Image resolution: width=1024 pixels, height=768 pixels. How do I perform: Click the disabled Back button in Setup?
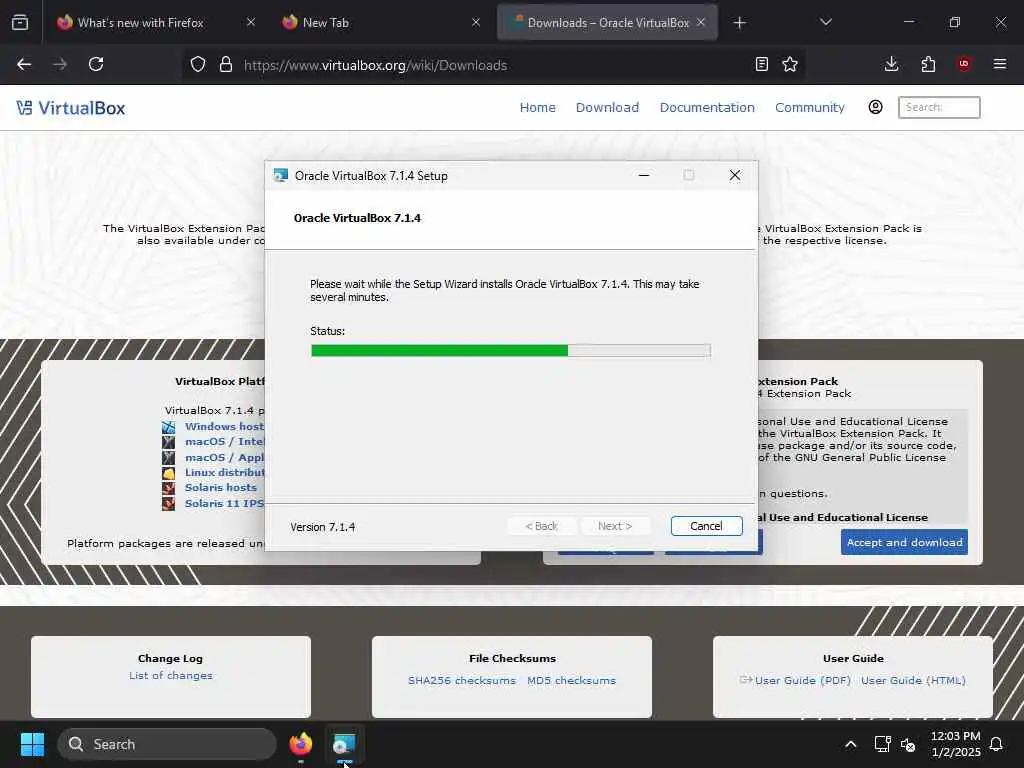click(x=541, y=526)
